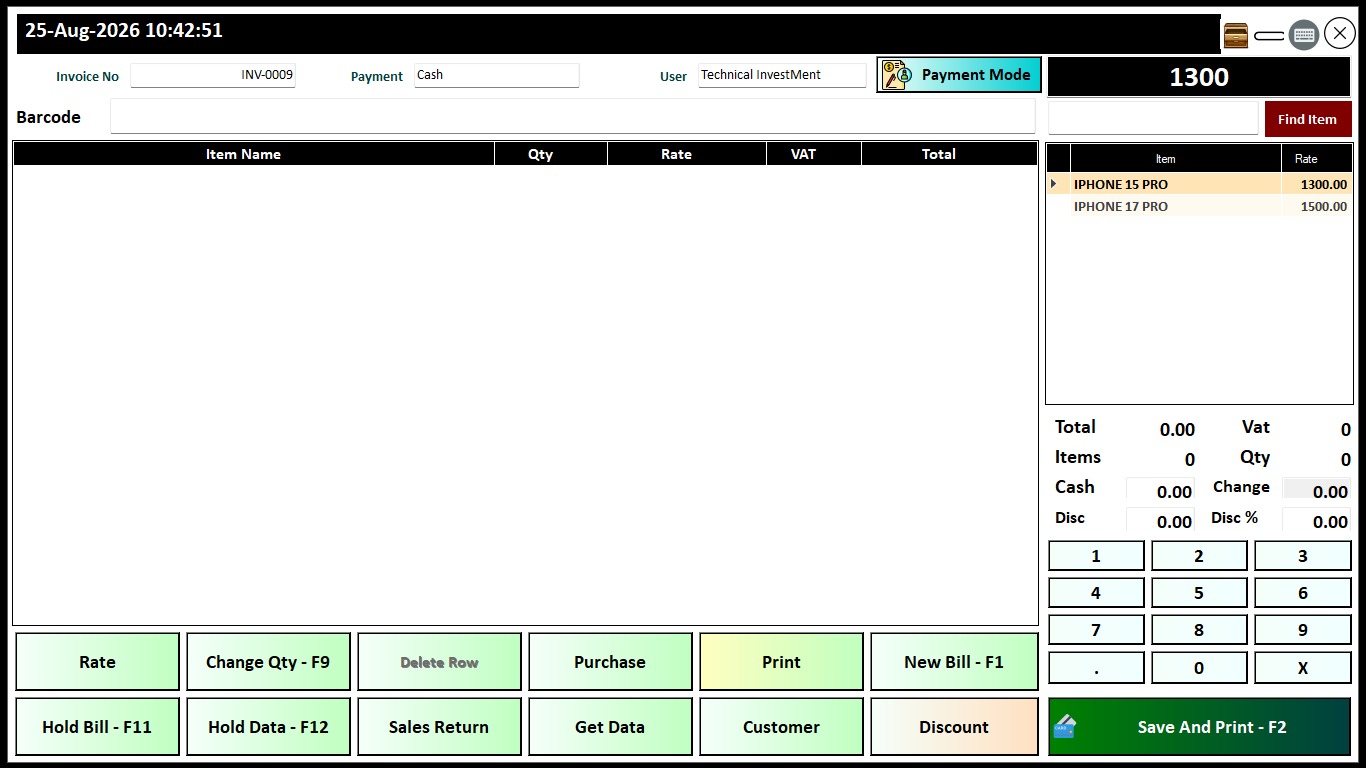1366x768 pixels.
Task: Click into the Barcode input field
Action: coord(572,117)
